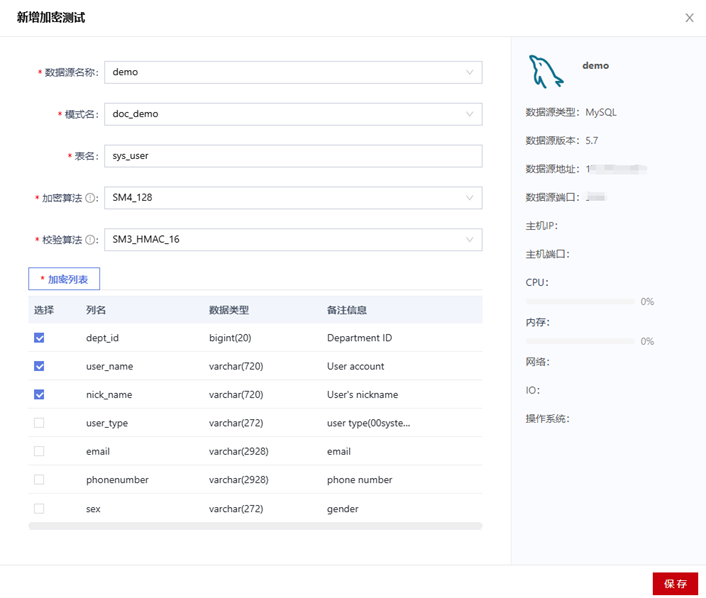The width and height of the screenshot is (706, 598).
Task: Click the user_type column name cell
Action: coord(107,423)
